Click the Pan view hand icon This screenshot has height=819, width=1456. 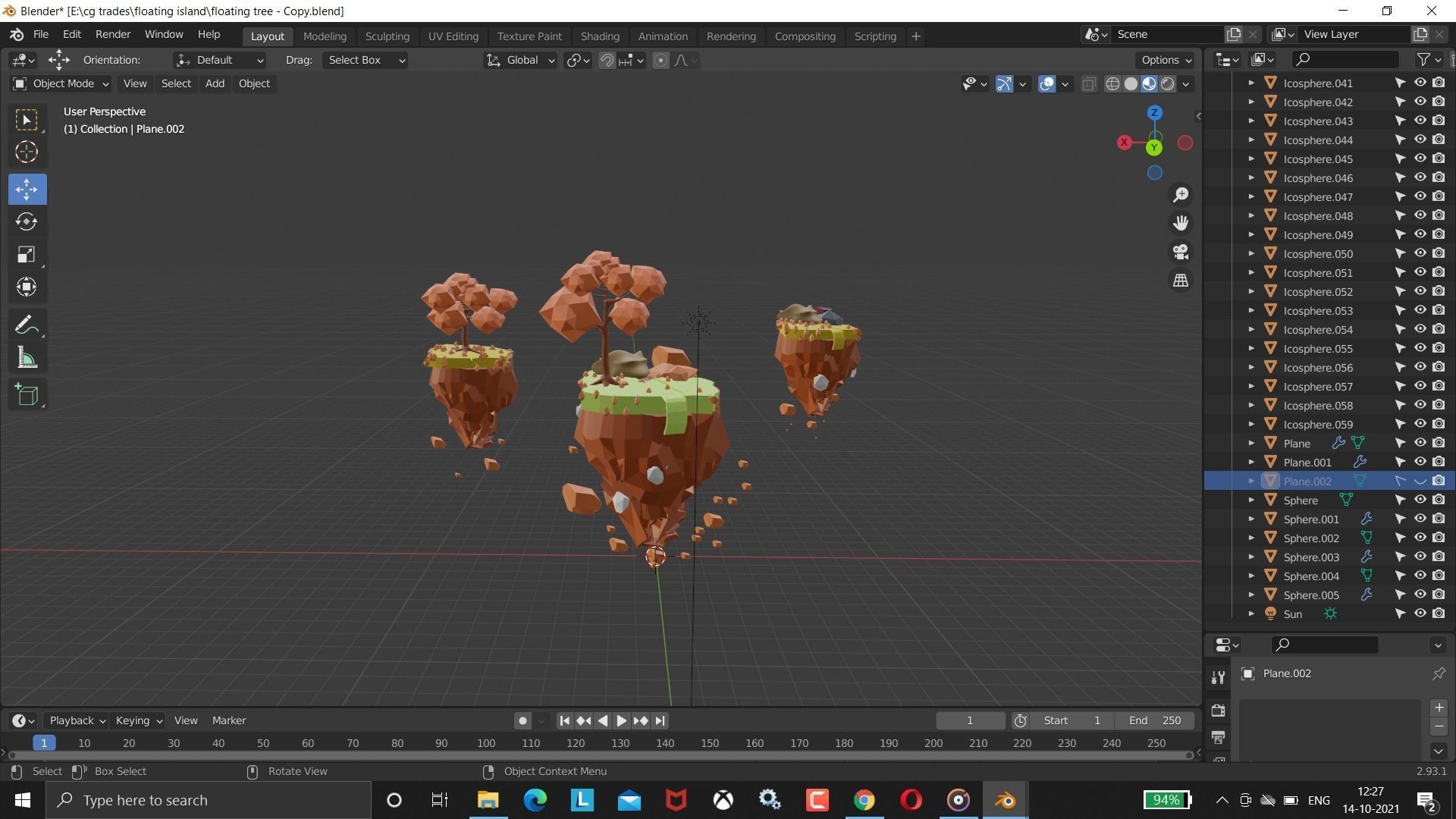1181,223
